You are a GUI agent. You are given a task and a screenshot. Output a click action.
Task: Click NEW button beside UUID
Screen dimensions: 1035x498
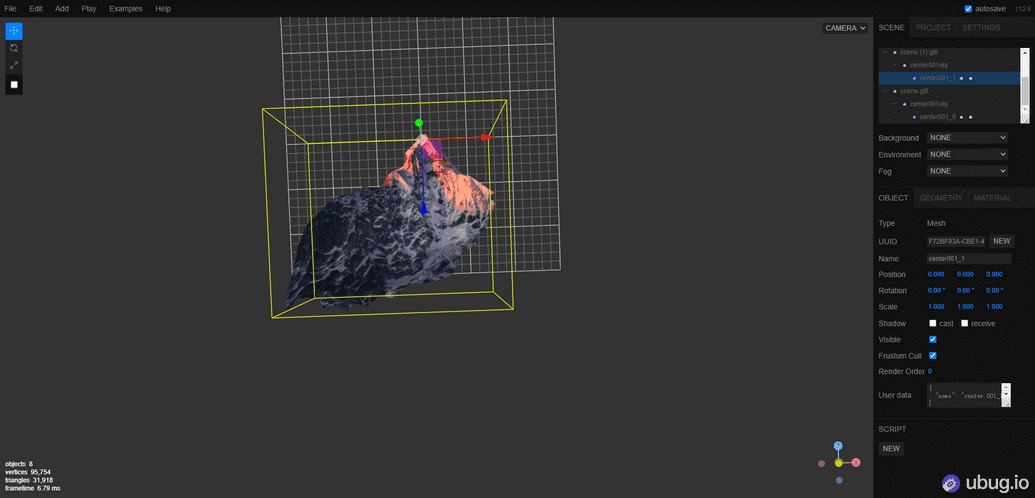click(x=1001, y=241)
